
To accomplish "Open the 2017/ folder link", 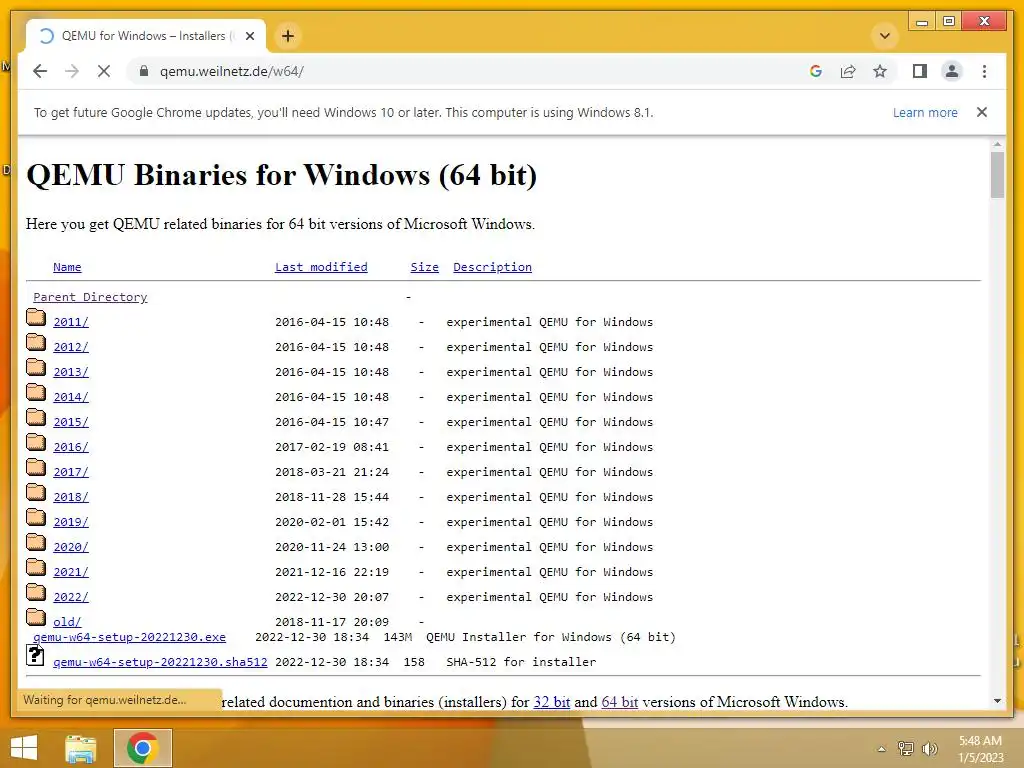I will (x=71, y=472).
